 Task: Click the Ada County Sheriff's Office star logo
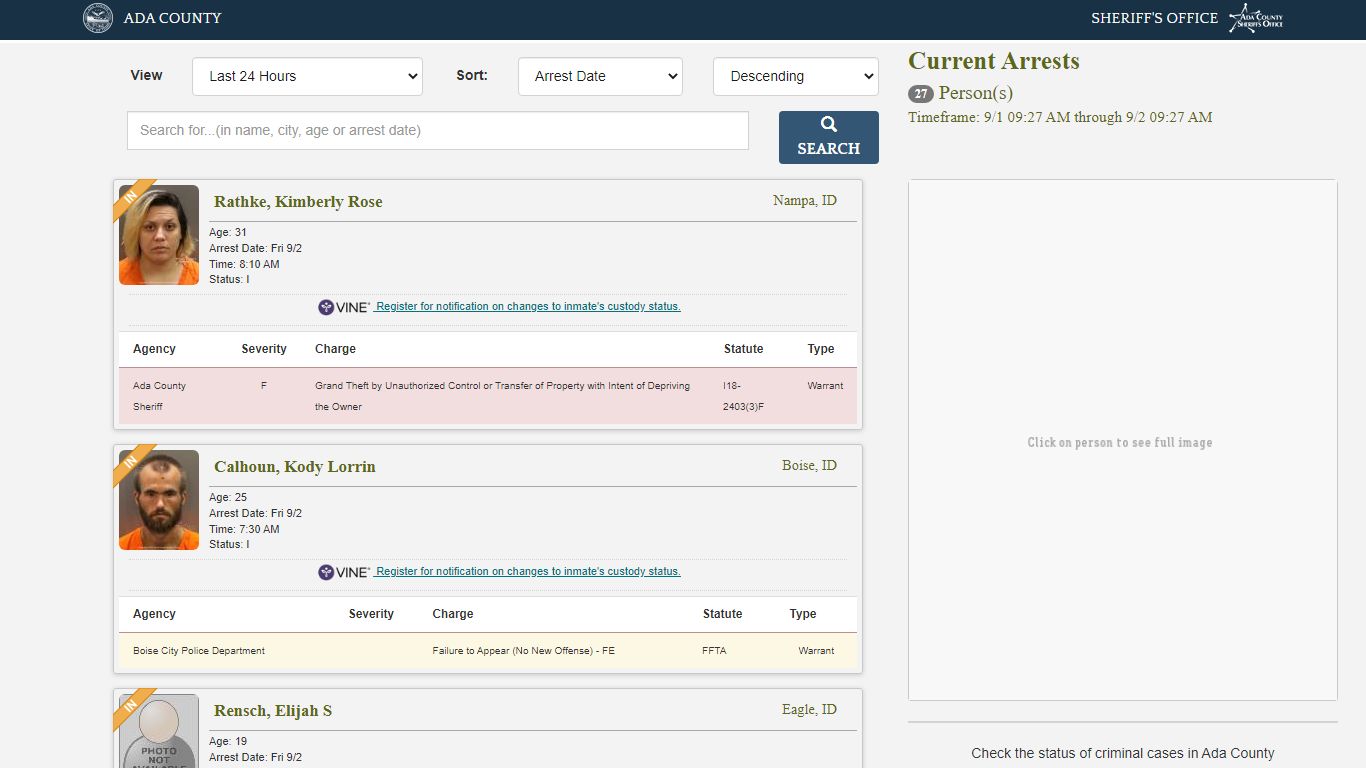(x=1256, y=18)
